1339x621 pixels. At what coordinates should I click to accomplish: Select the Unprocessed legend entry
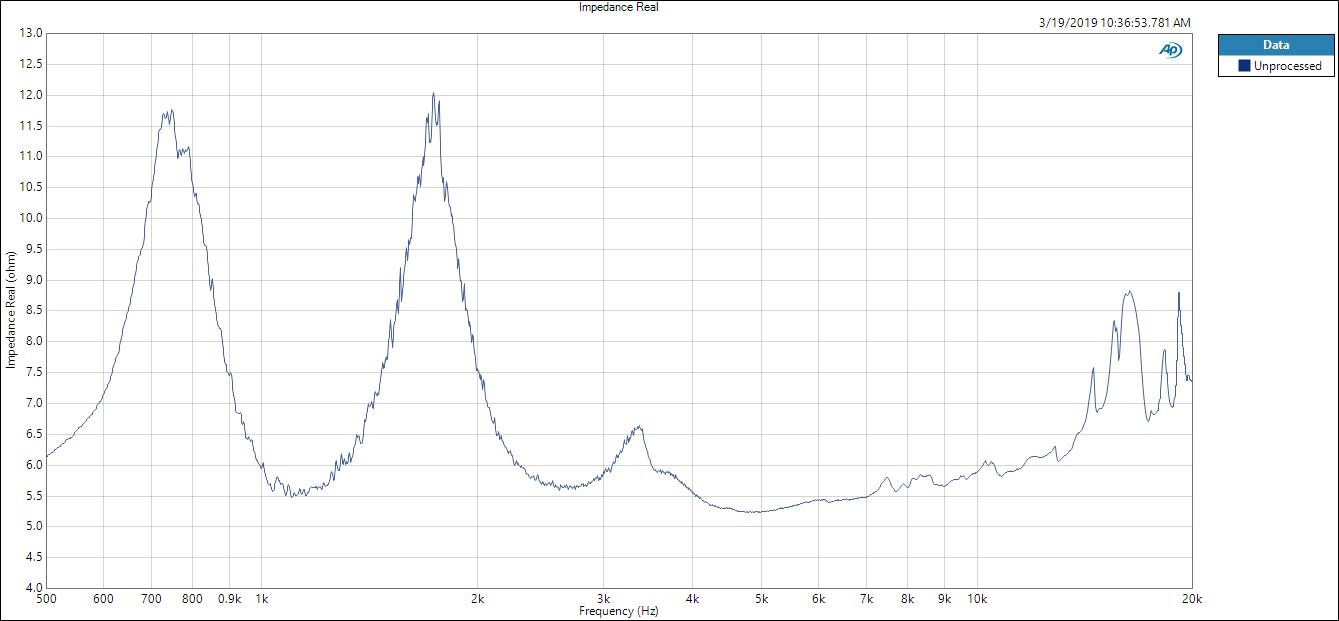(1277, 66)
